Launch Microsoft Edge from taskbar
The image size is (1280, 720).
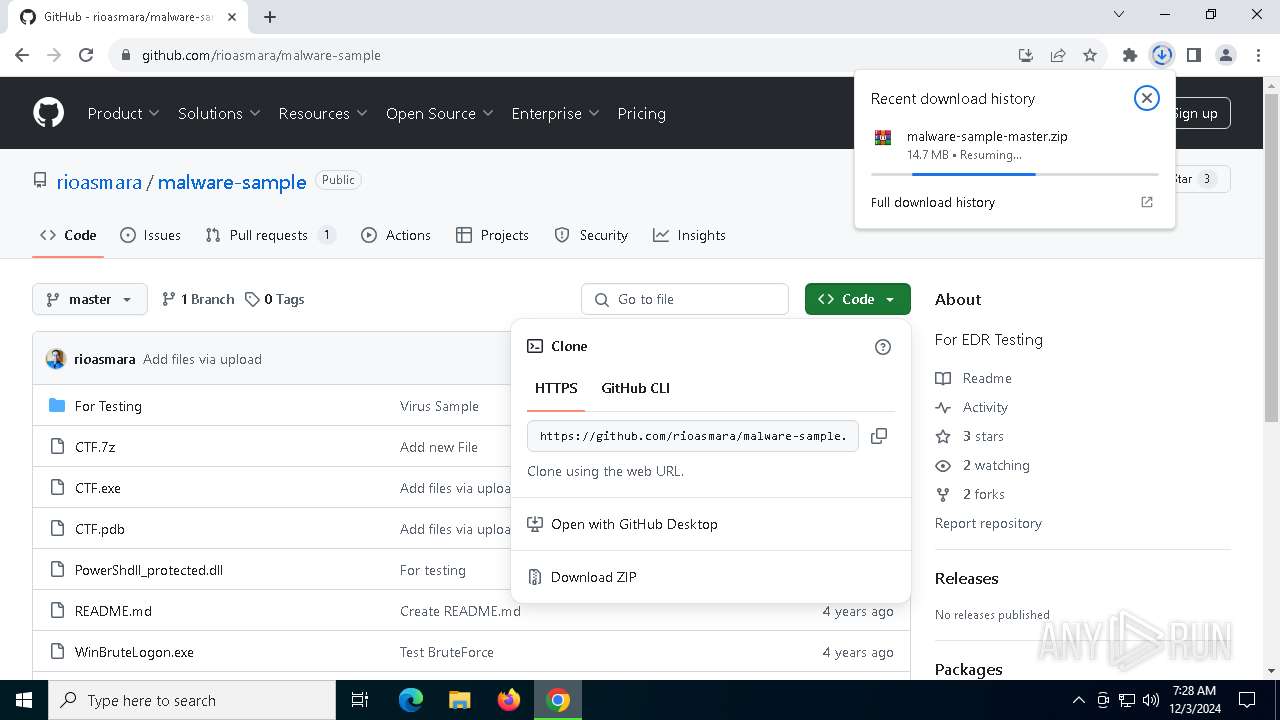pos(411,700)
